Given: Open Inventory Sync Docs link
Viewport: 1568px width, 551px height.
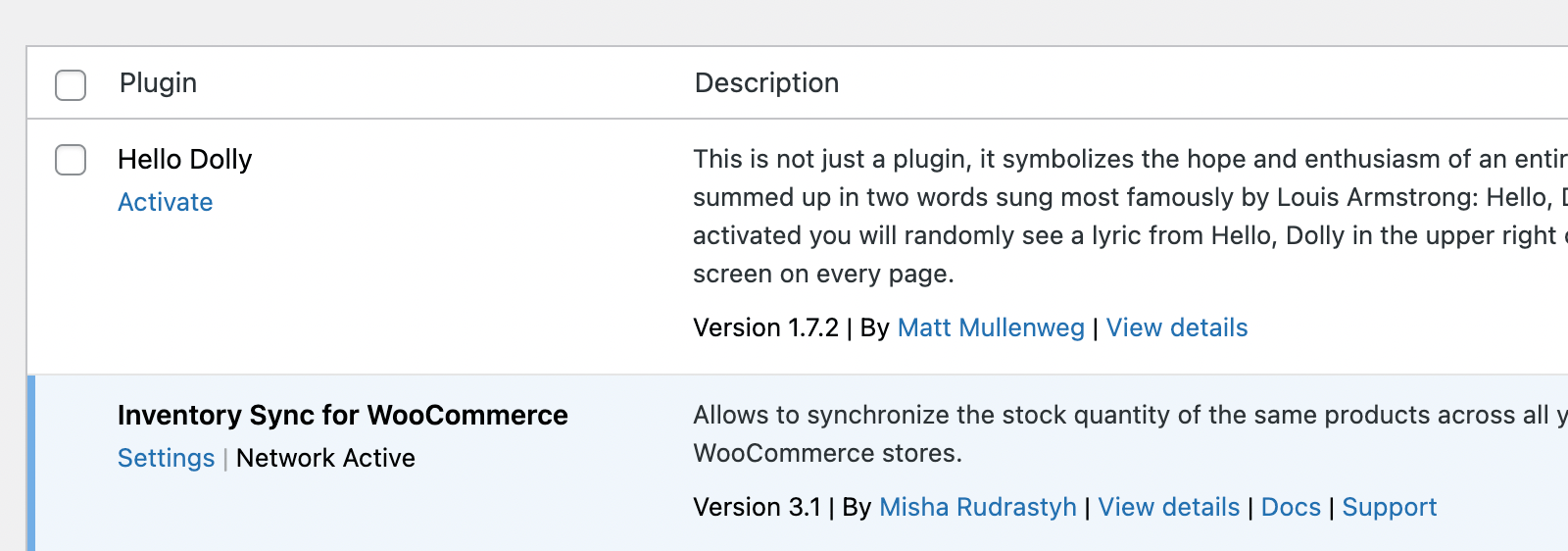Looking at the screenshot, I should click(1291, 507).
